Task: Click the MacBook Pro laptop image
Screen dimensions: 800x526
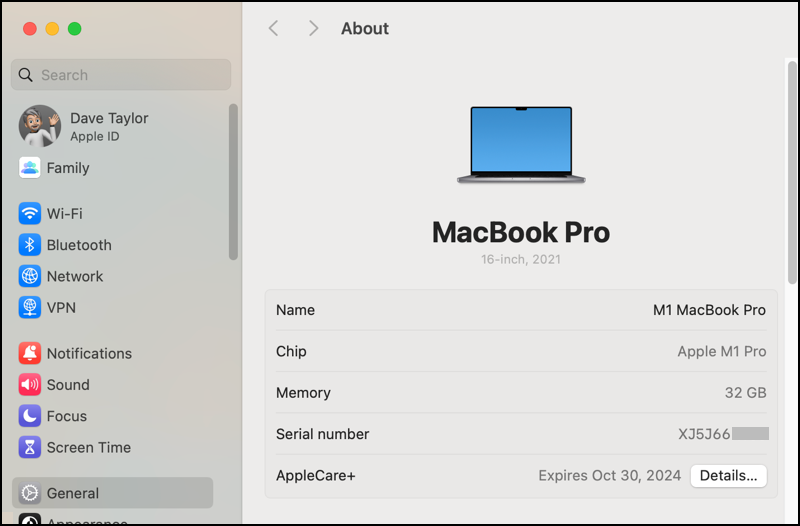Action: tap(521, 145)
